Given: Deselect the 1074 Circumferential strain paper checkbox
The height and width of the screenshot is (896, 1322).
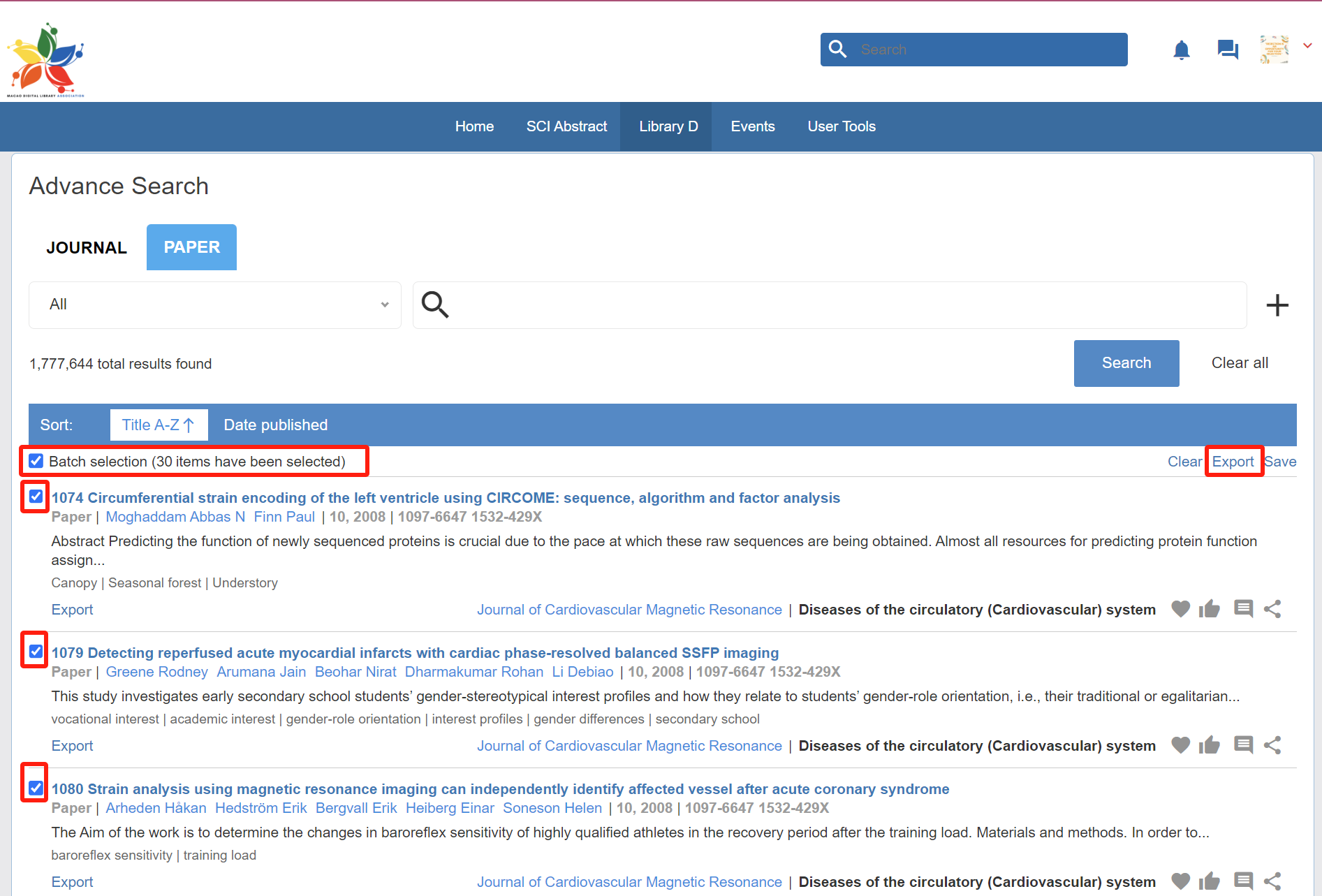Looking at the screenshot, I should [x=36, y=497].
